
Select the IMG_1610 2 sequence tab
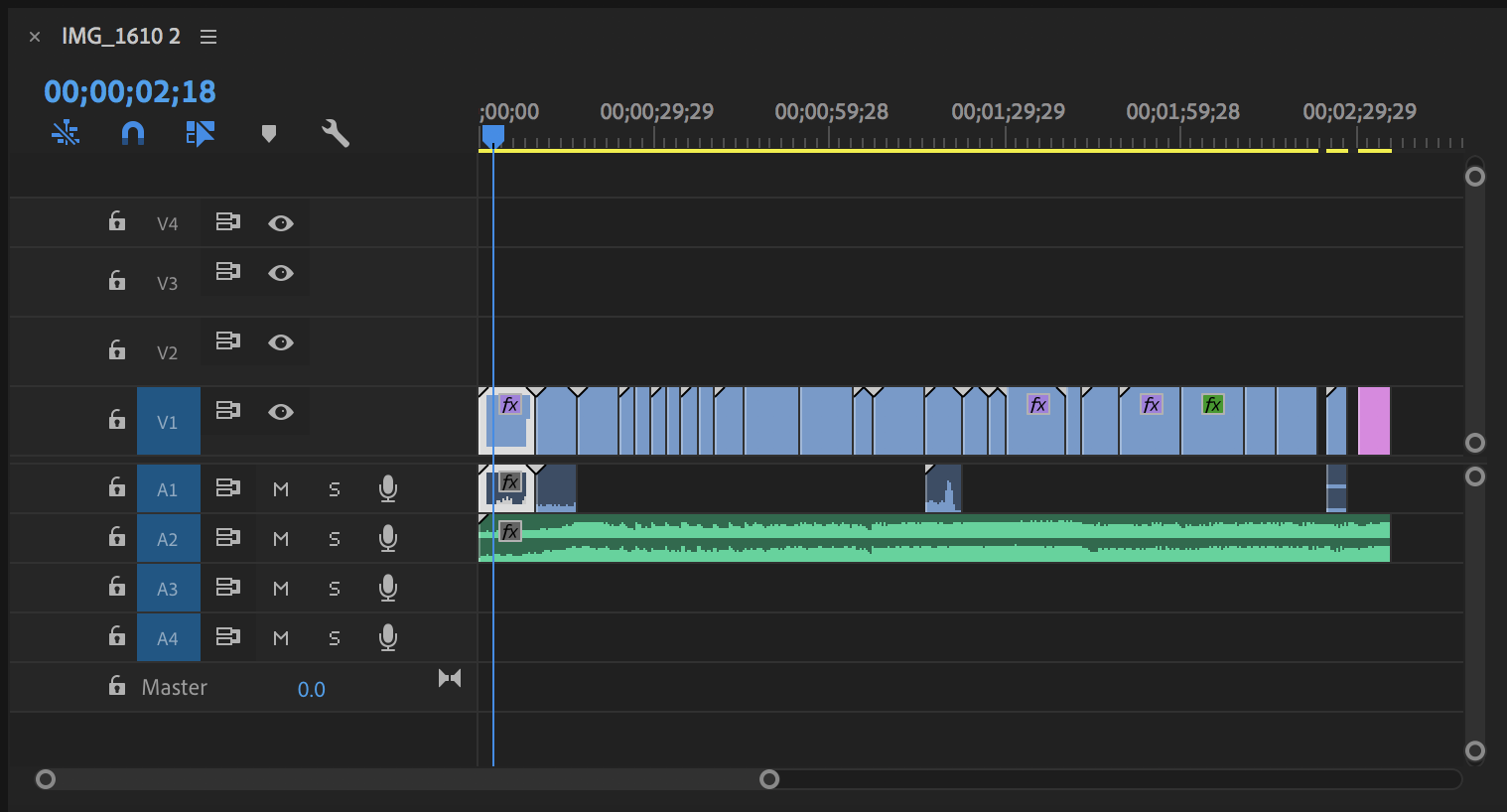pyautogui.click(x=121, y=37)
